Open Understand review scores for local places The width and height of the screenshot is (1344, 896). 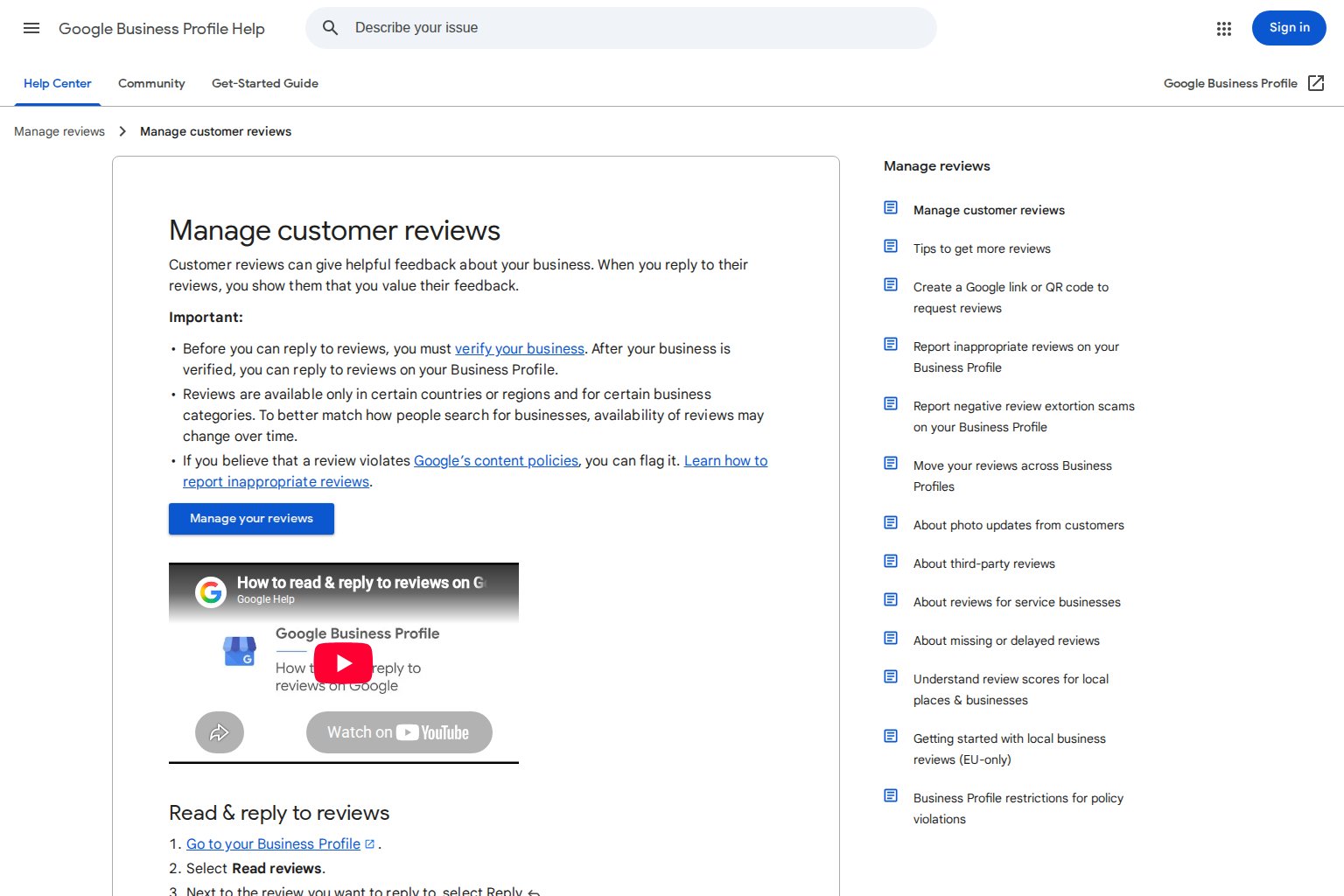tap(1011, 689)
